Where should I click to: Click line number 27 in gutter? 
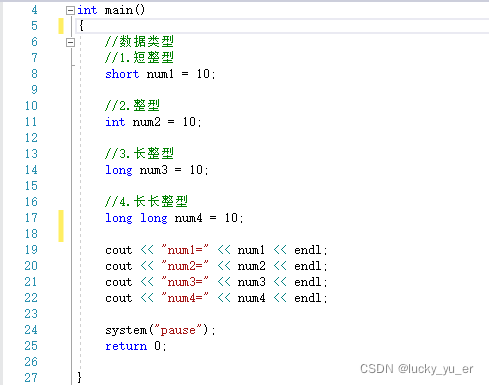pos(31,378)
